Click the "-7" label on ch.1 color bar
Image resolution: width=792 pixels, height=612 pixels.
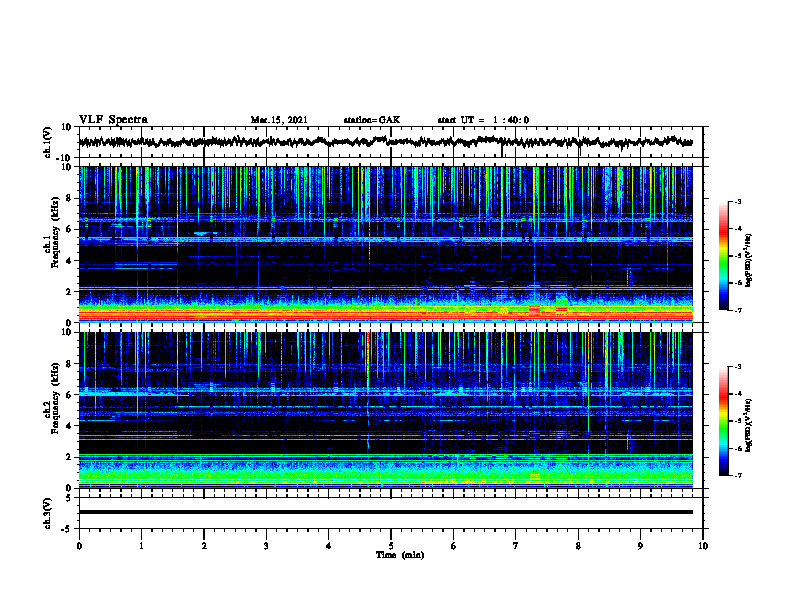point(737,310)
